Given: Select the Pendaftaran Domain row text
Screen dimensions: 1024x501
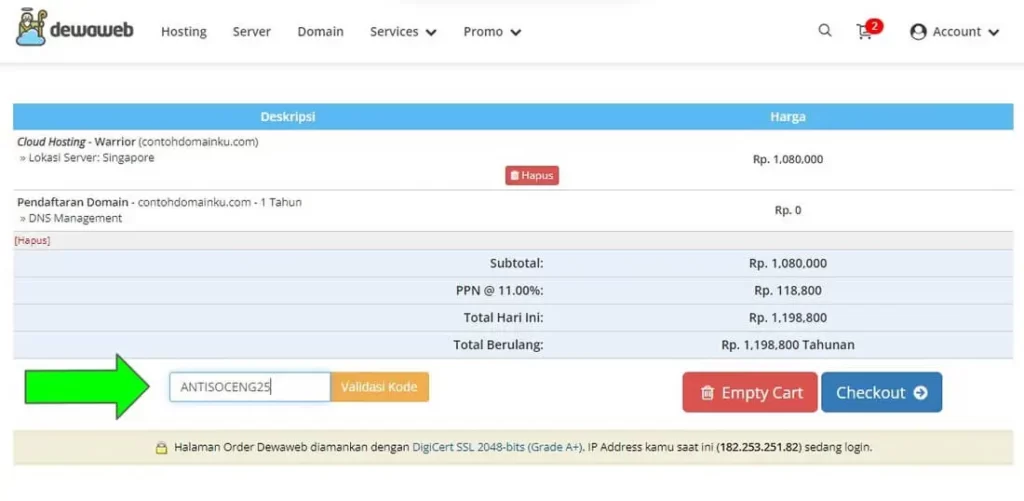Looking at the screenshot, I should coord(159,202).
